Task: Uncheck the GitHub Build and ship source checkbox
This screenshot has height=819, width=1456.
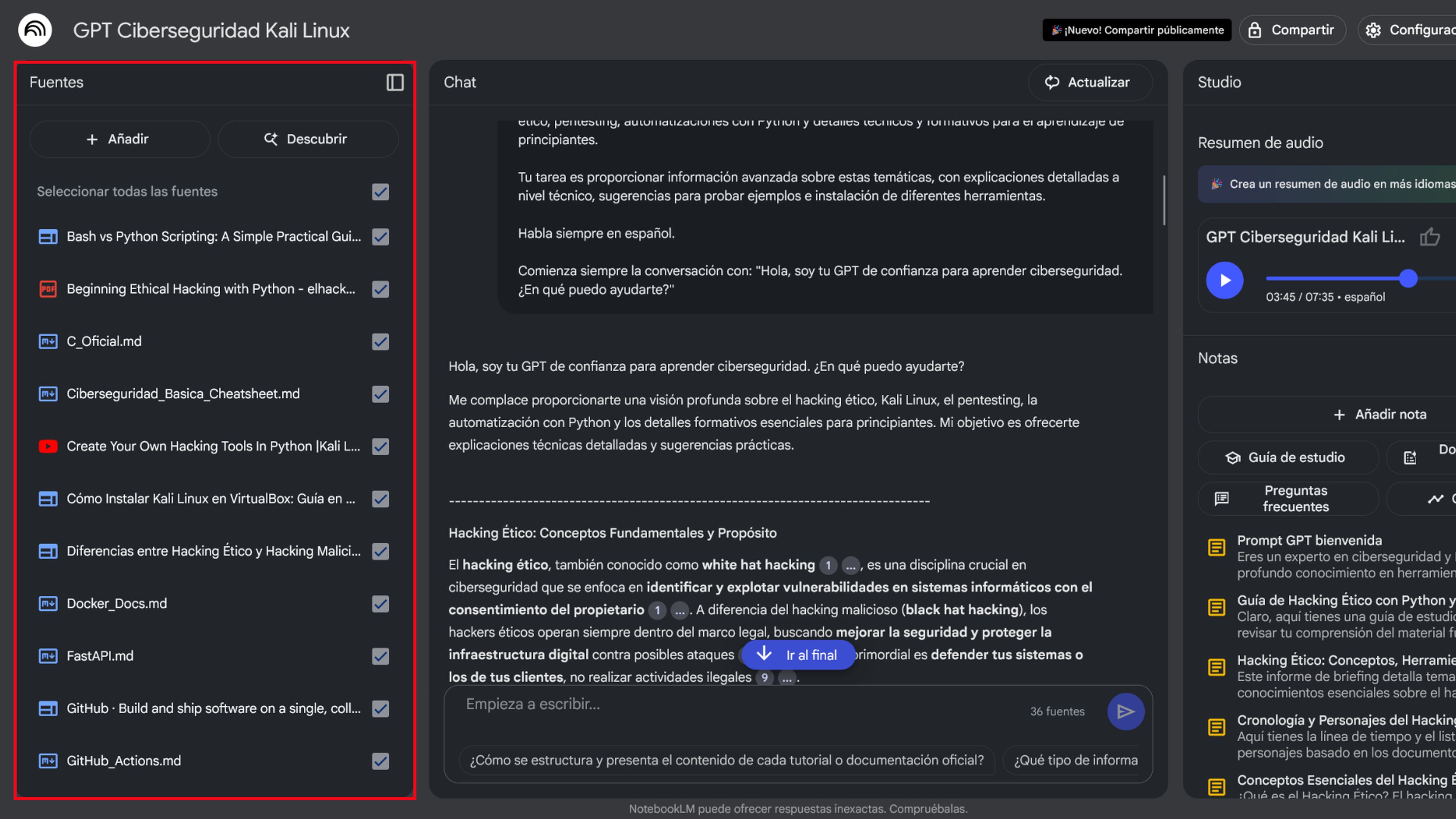Action: (380, 708)
